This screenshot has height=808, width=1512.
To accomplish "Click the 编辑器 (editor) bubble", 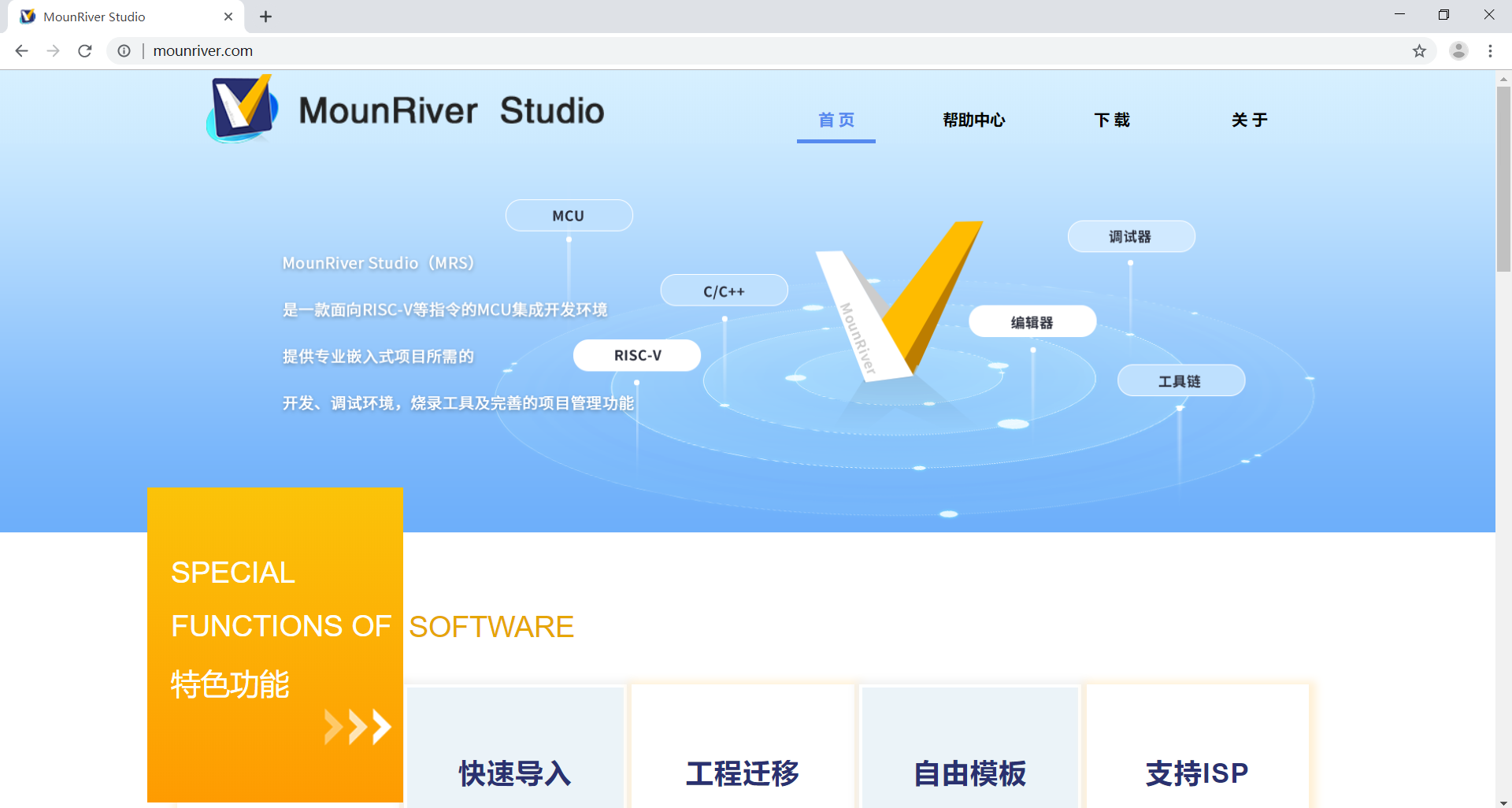I will (x=1033, y=321).
